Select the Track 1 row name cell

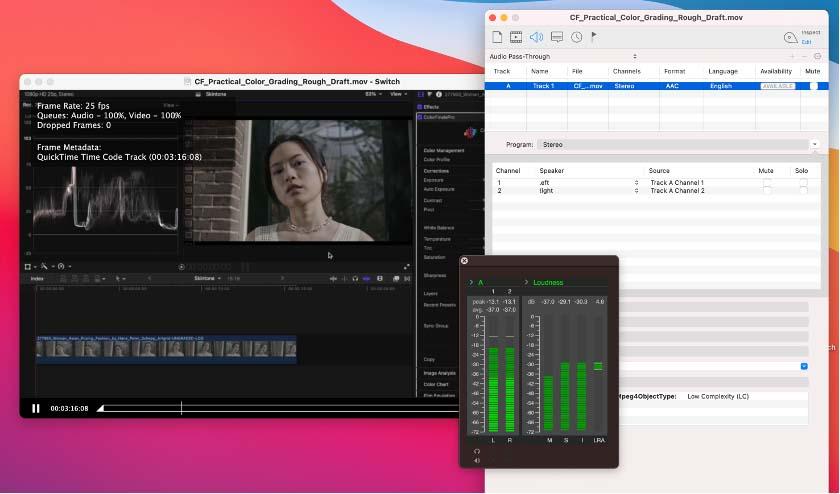coord(543,86)
